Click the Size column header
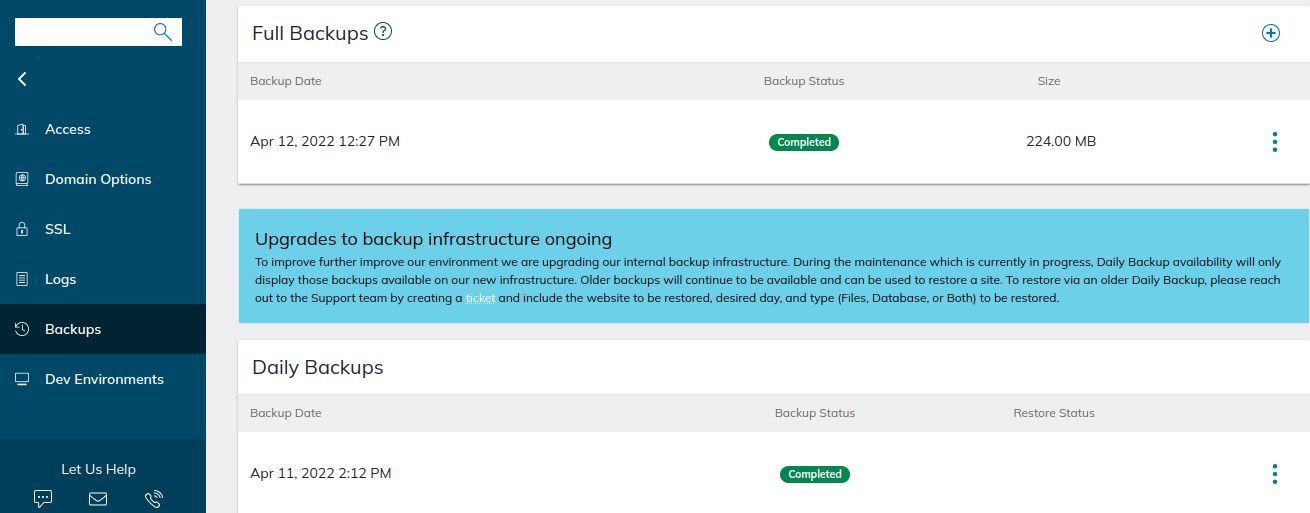The image size is (1310, 513). (1049, 81)
